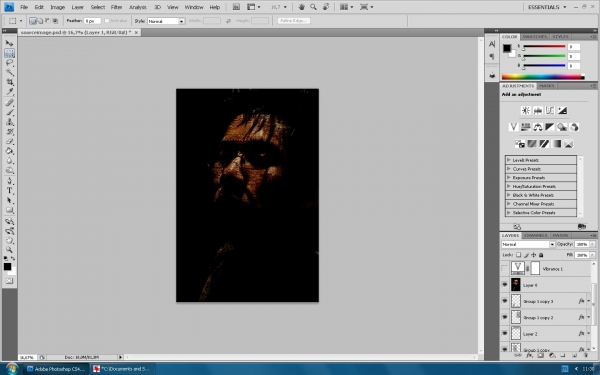Select the Eraser tool

tap(10, 141)
